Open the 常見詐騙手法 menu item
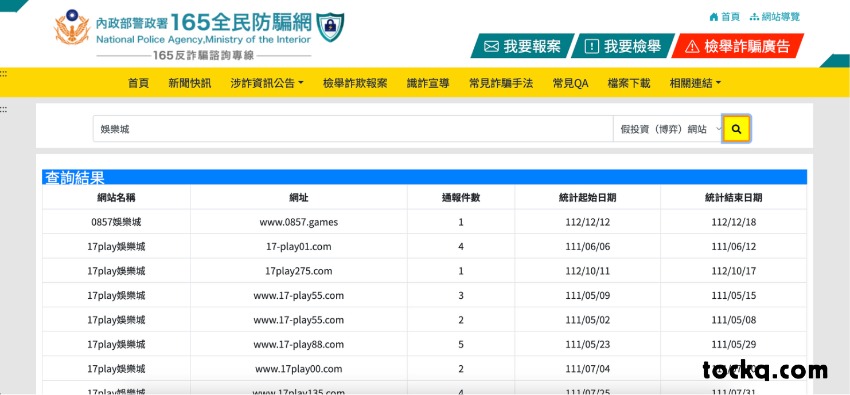 pos(501,83)
